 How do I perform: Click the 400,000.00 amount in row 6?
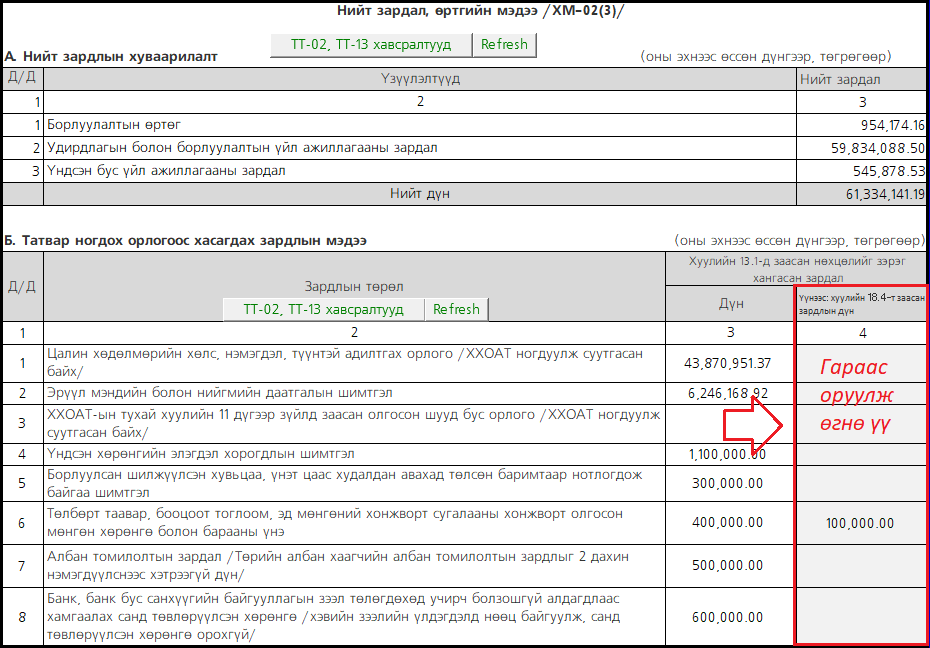click(730, 523)
